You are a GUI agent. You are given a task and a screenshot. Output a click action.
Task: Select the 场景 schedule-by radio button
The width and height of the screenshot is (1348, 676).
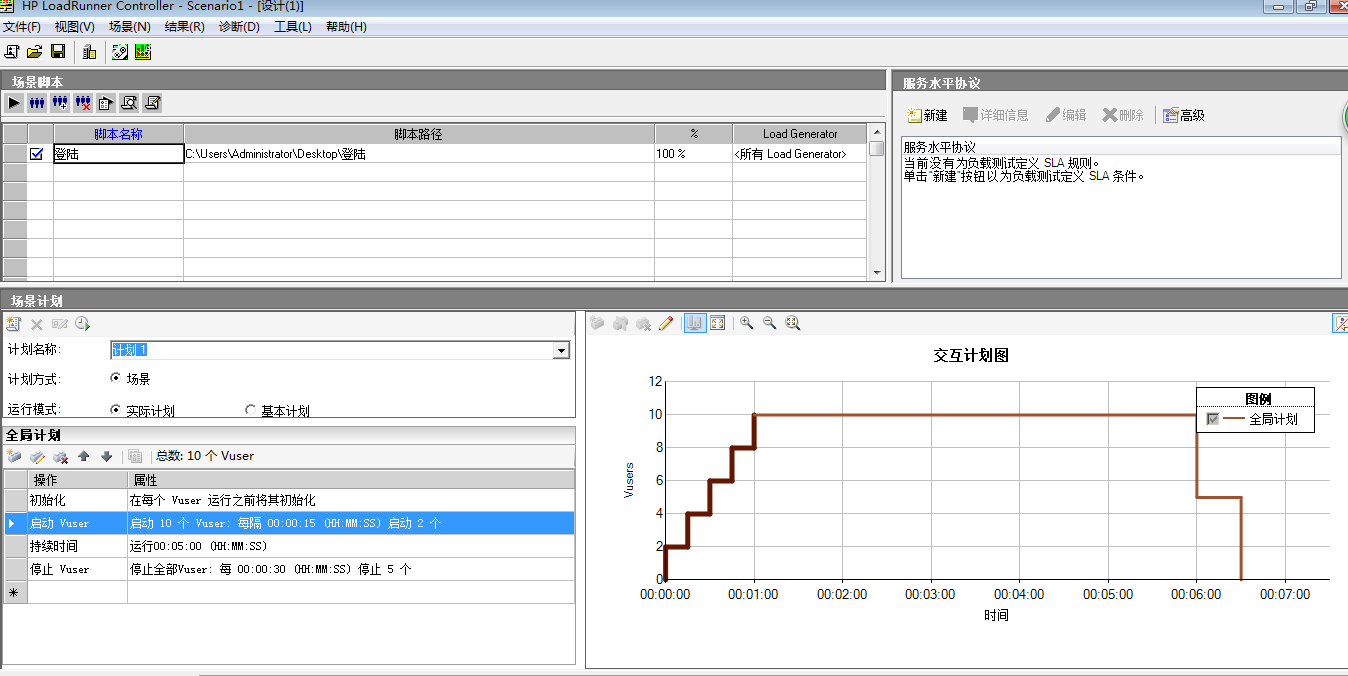[x=116, y=379]
